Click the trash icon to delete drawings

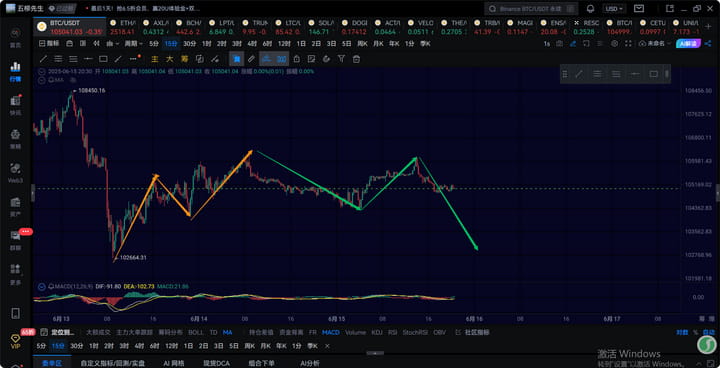(356, 59)
